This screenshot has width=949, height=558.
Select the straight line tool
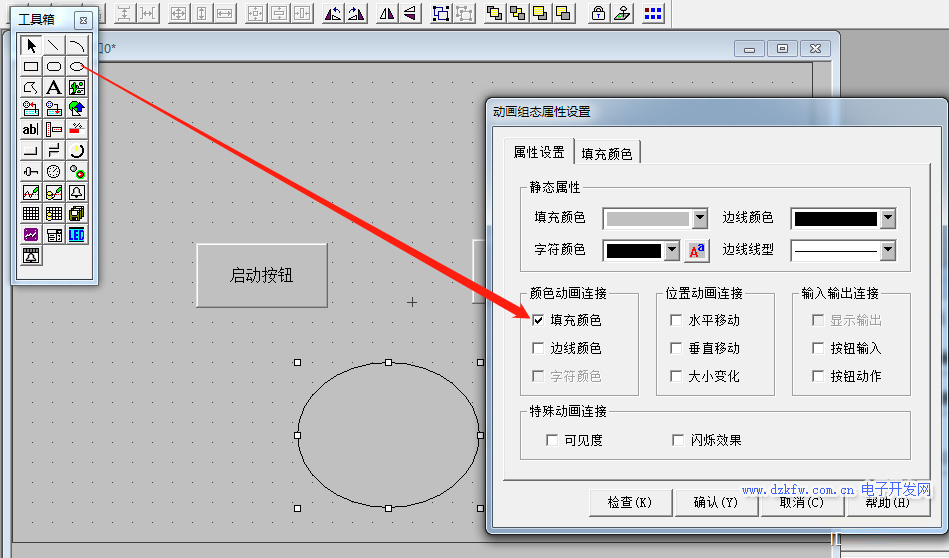pyautogui.click(x=54, y=46)
